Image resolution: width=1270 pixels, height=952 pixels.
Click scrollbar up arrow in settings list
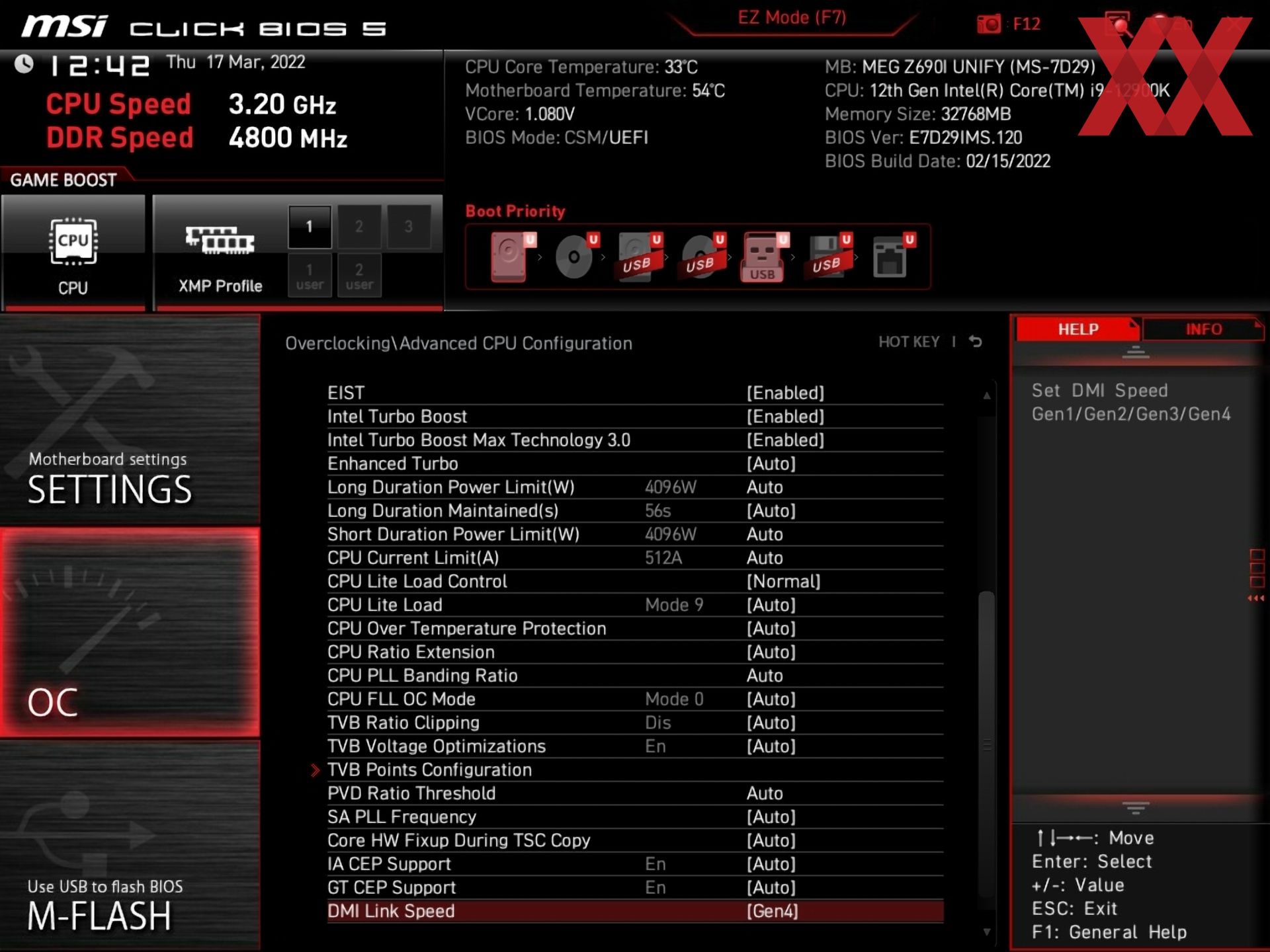click(x=986, y=396)
